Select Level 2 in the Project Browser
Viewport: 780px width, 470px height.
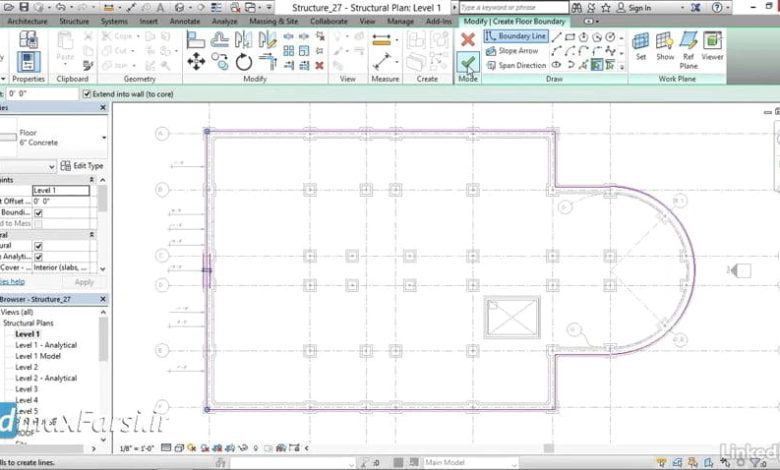coord(26,367)
